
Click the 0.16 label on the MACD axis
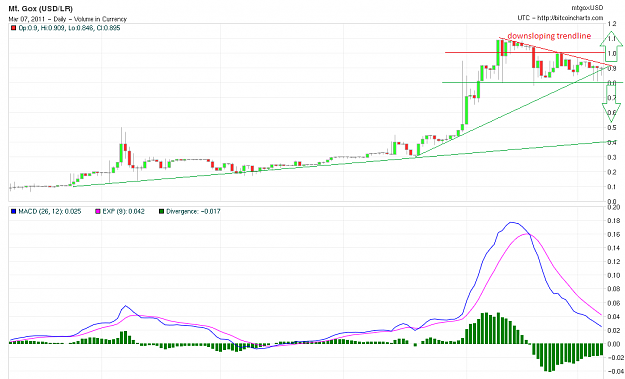coord(615,234)
